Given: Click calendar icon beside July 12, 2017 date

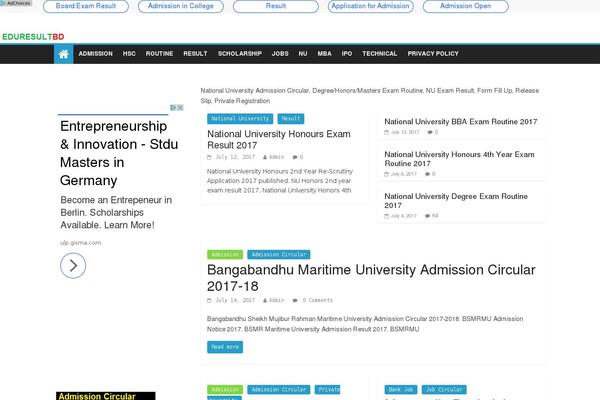Looking at the screenshot, I should click(209, 157).
